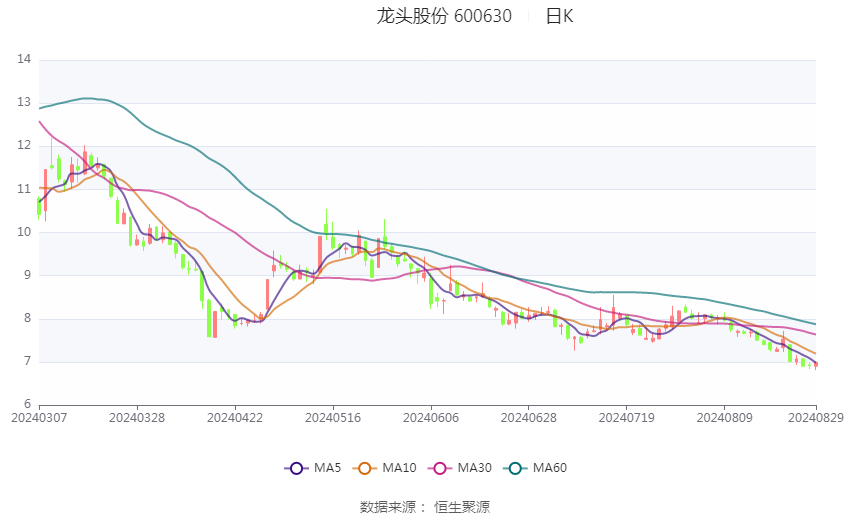This screenshot has height=517, width=850.
Task: Click the 20240516 x-axis date label
Action: tap(333, 418)
